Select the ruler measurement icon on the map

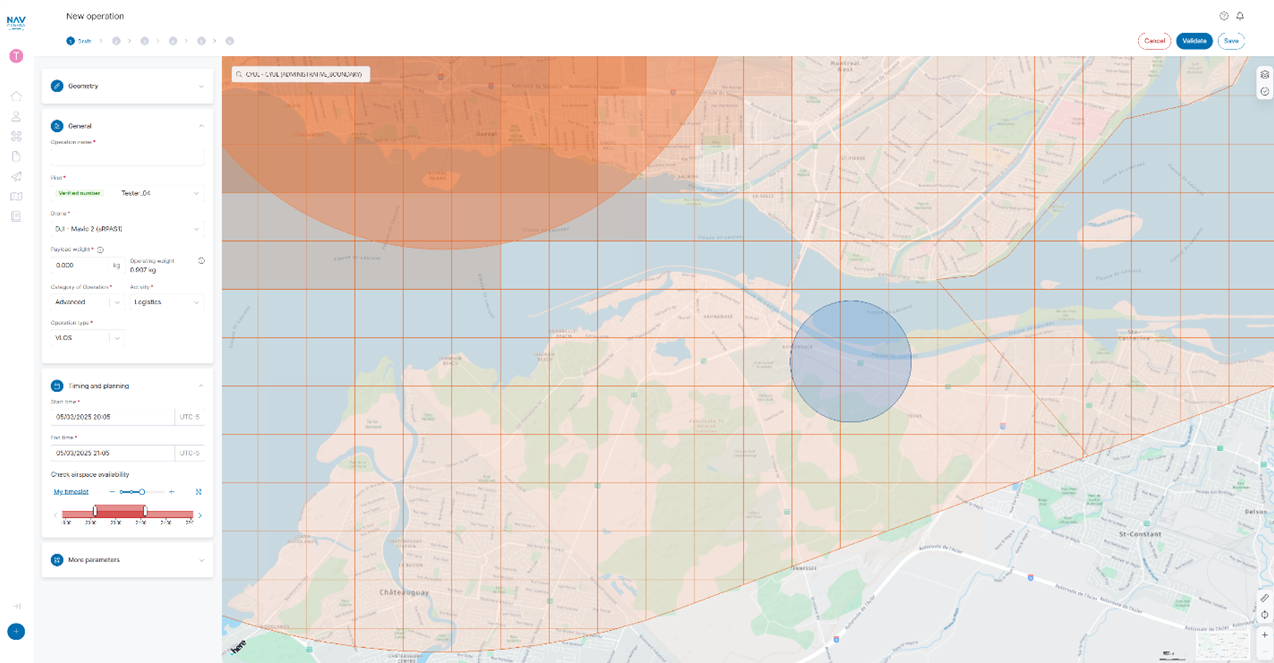[x=1264, y=598]
